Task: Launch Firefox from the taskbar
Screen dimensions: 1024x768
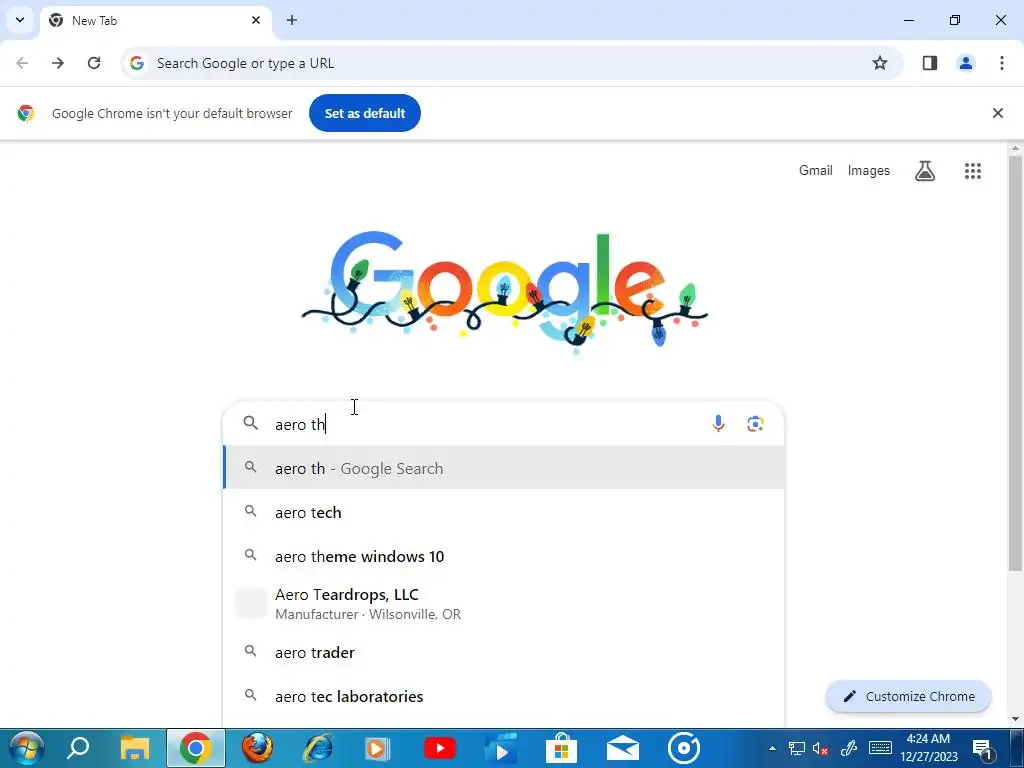Action: pos(257,748)
